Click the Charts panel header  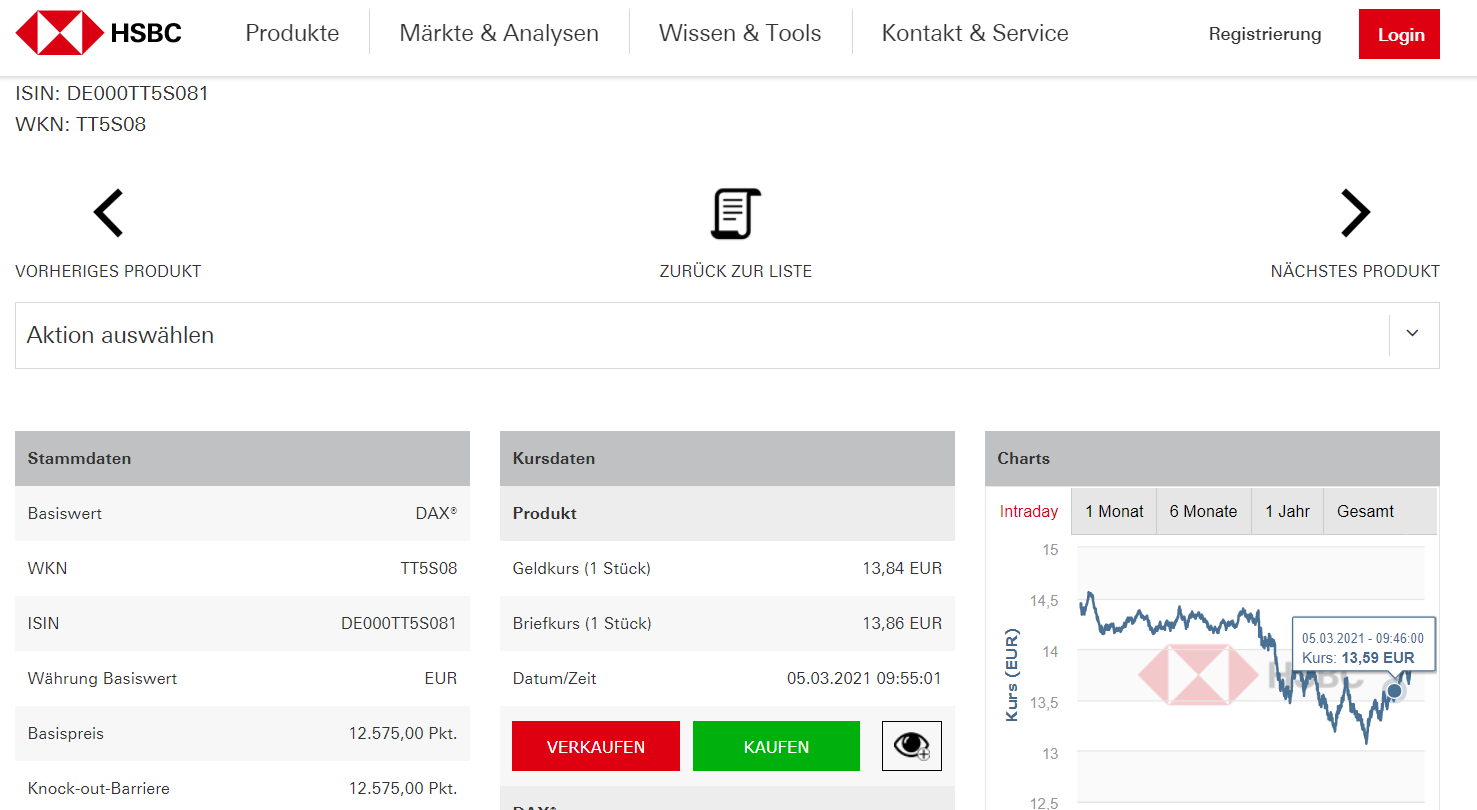click(1212, 458)
